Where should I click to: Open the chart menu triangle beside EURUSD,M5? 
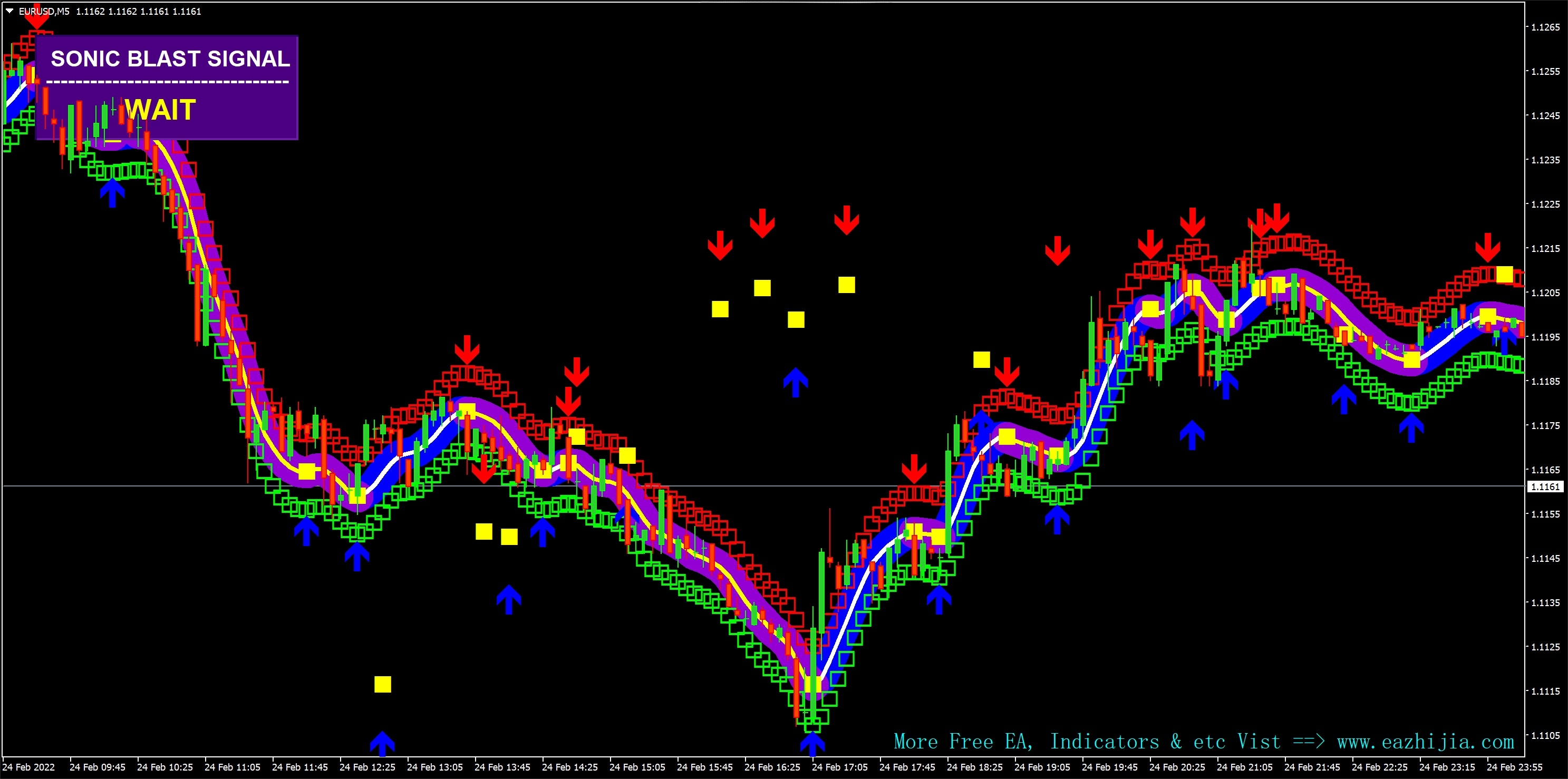pos(9,11)
